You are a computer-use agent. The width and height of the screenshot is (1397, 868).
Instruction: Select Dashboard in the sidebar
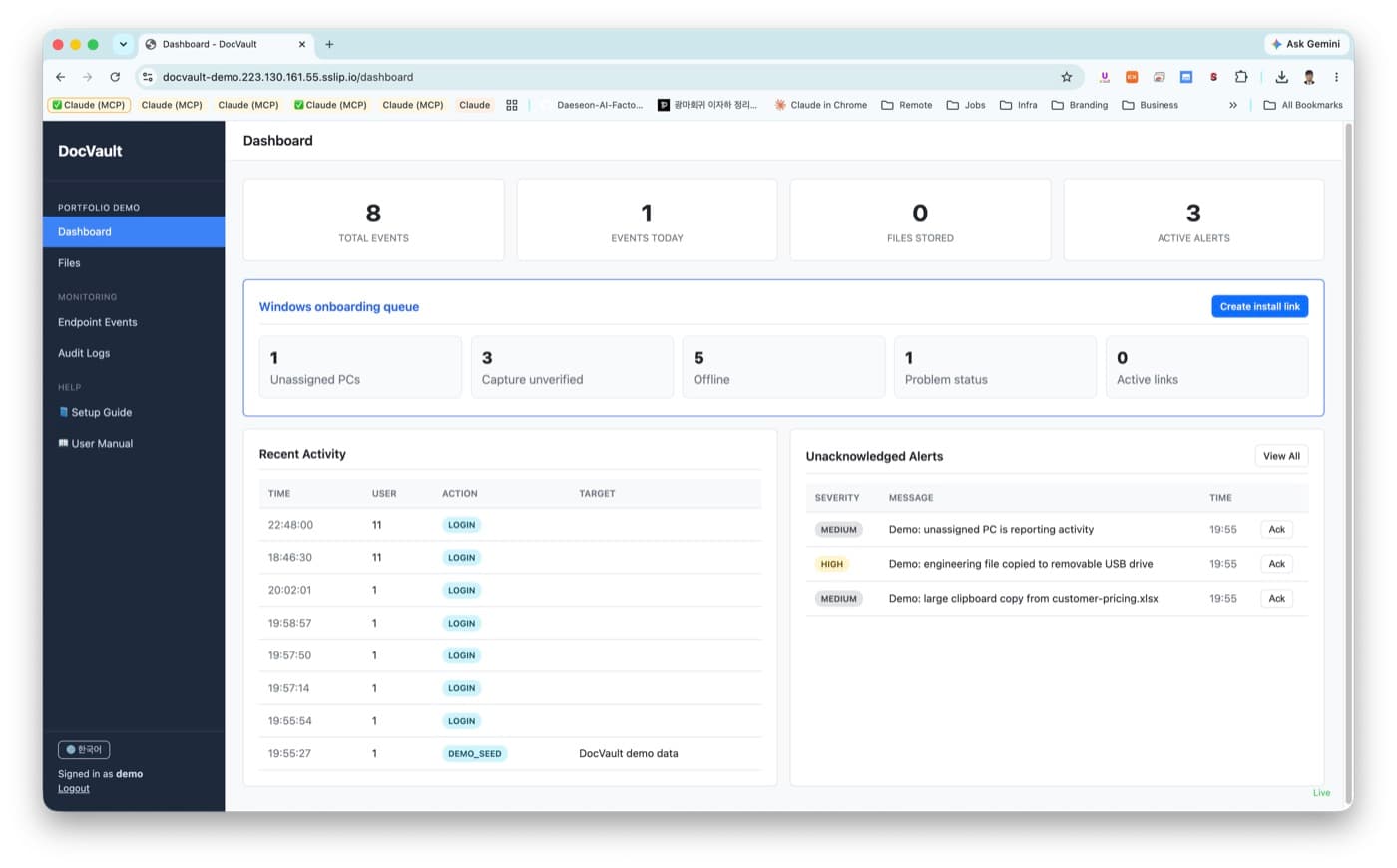[x=134, y=232]
